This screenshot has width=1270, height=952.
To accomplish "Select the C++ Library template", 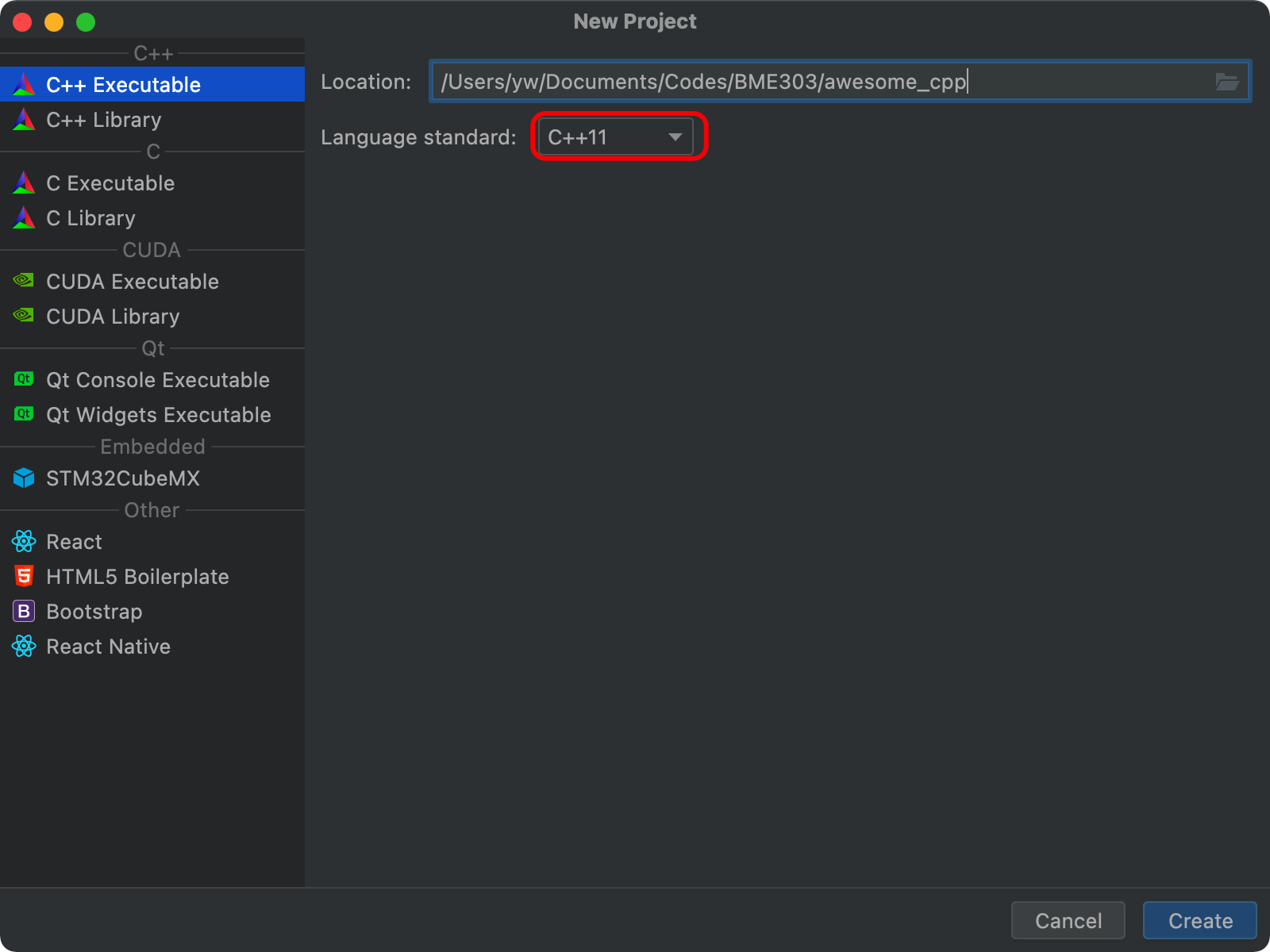I will pyautogui.click(x=103, y=119).
